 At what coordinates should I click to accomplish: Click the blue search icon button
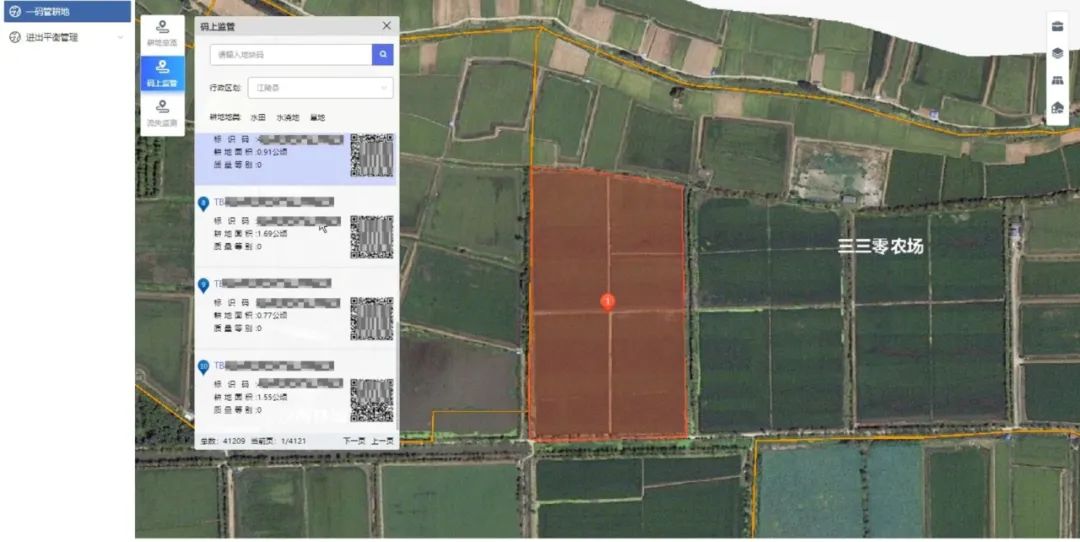click(x=382, y=54)
